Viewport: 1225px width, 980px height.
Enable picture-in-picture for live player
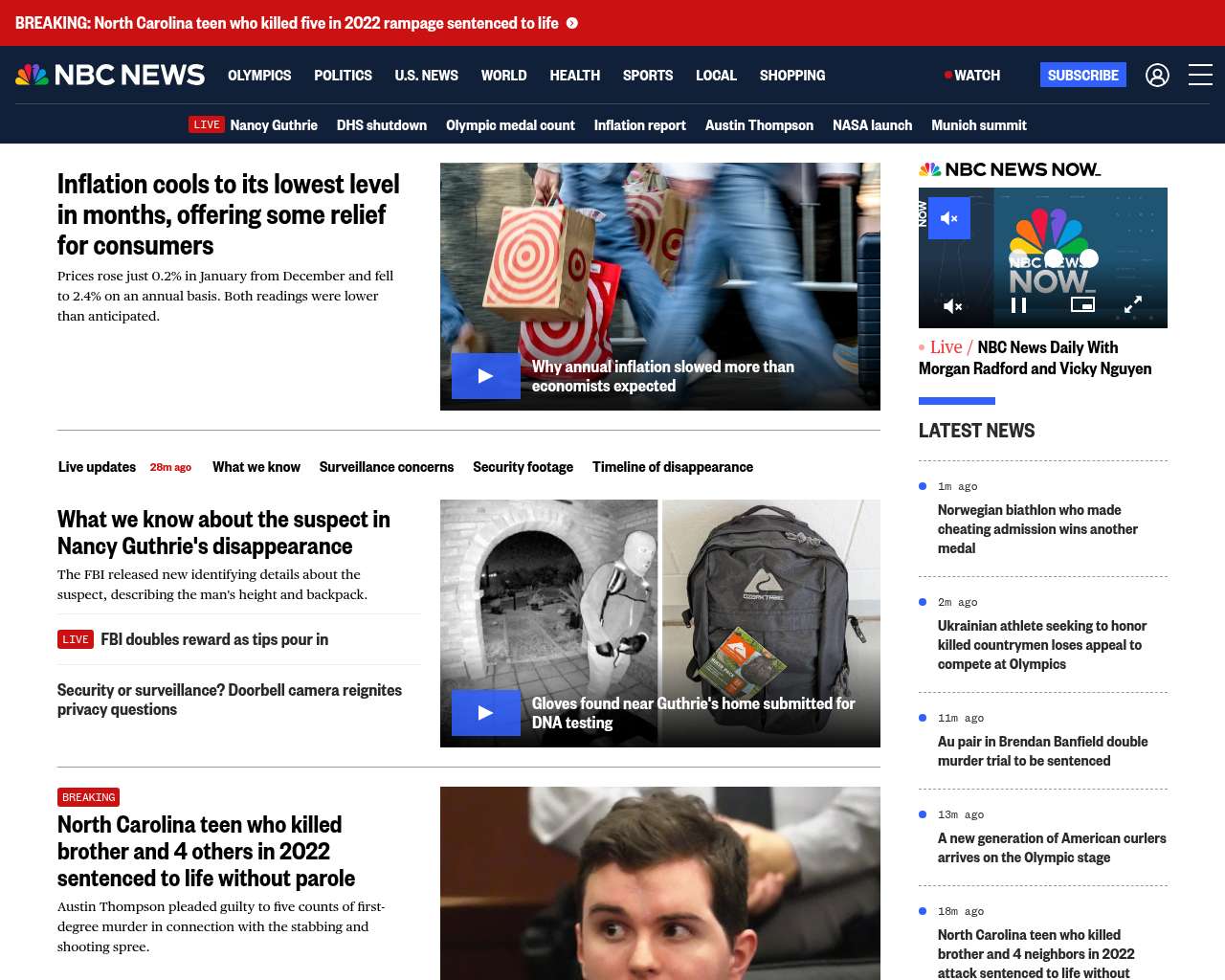pyautogui.click(x=1082, y=304)
